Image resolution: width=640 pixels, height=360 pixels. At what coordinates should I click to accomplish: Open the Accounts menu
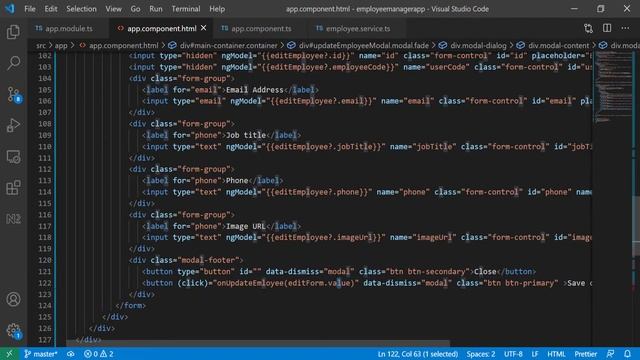point(13,299)
